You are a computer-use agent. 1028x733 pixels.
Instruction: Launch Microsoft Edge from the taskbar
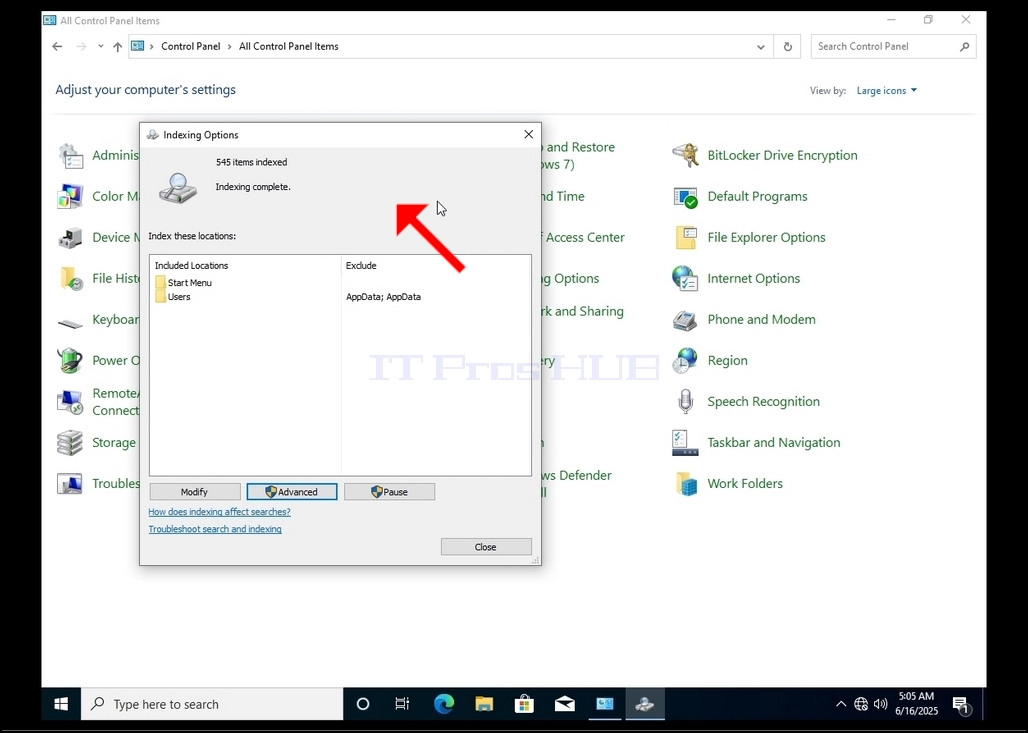click(x=444, y=704)
